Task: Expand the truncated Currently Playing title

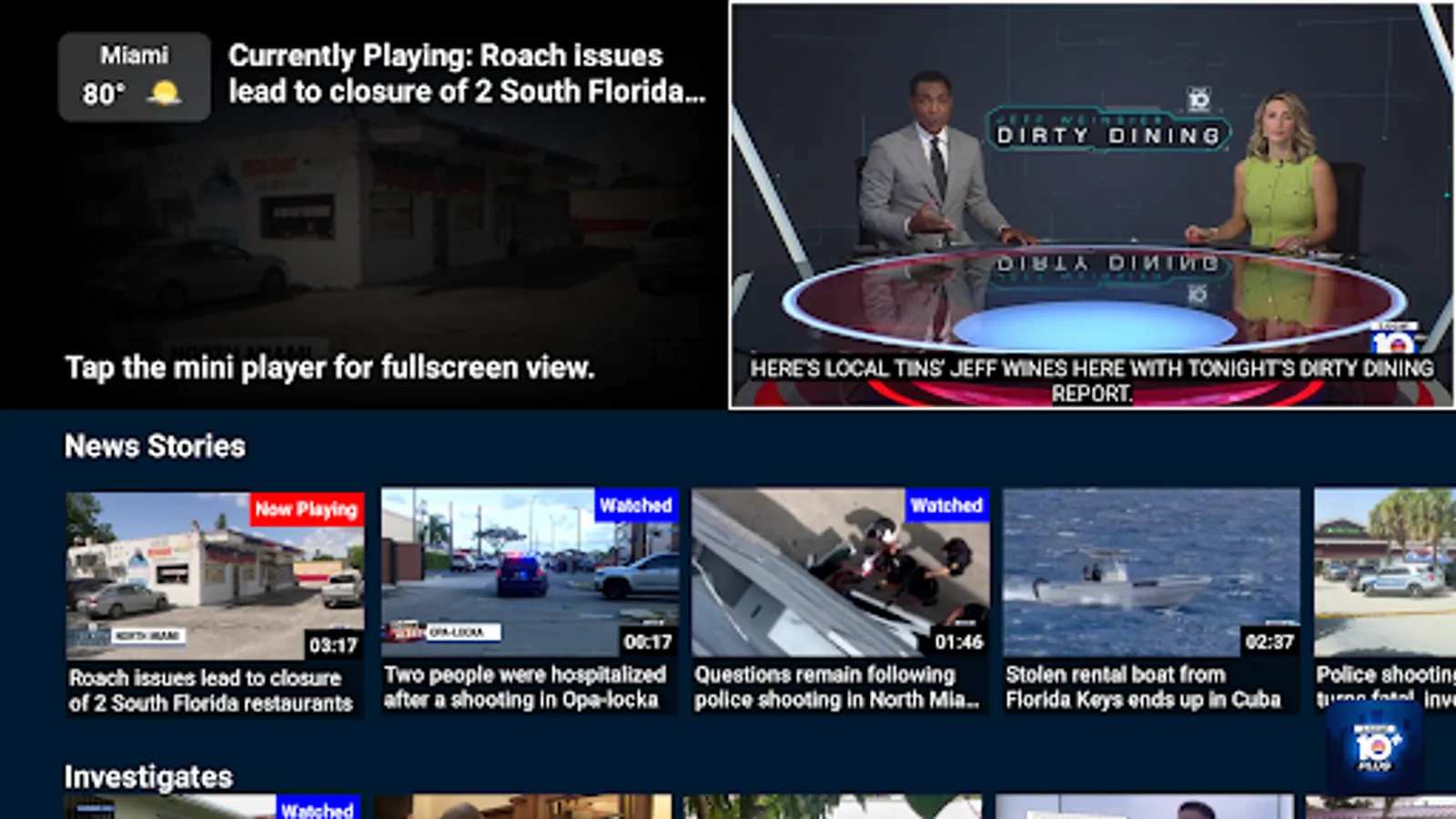Action: point(468,74)
